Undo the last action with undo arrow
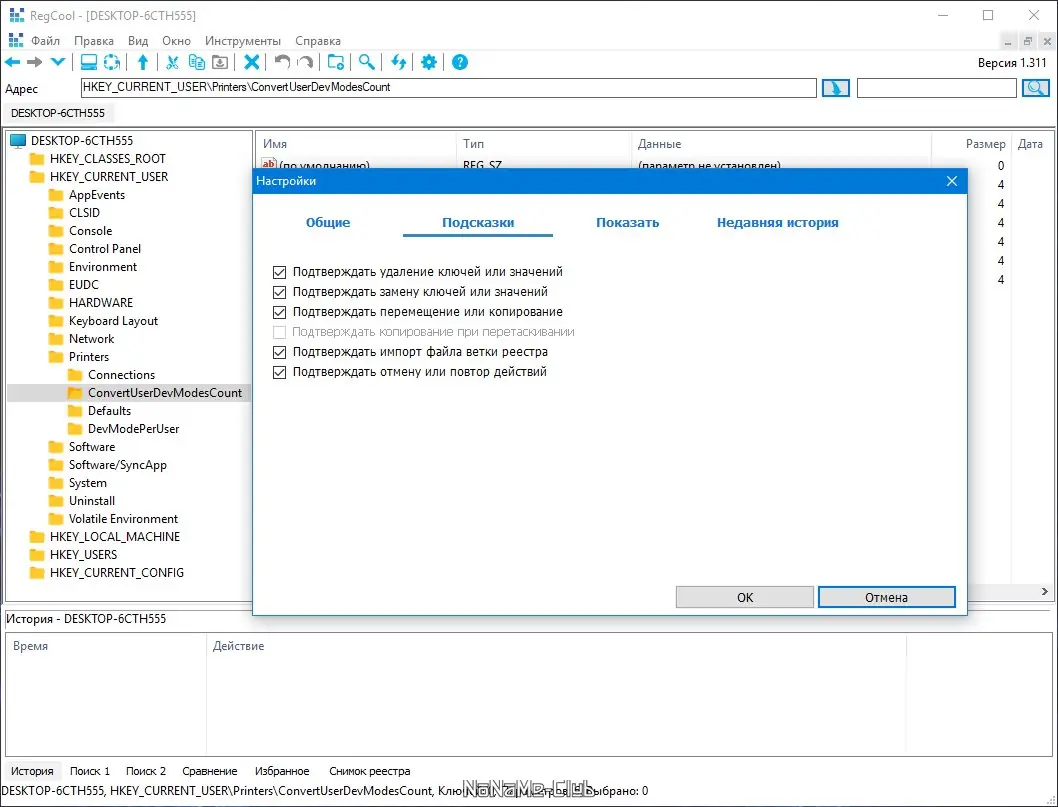The width and height of the screenshot is (1058, 807). (282, 62)
